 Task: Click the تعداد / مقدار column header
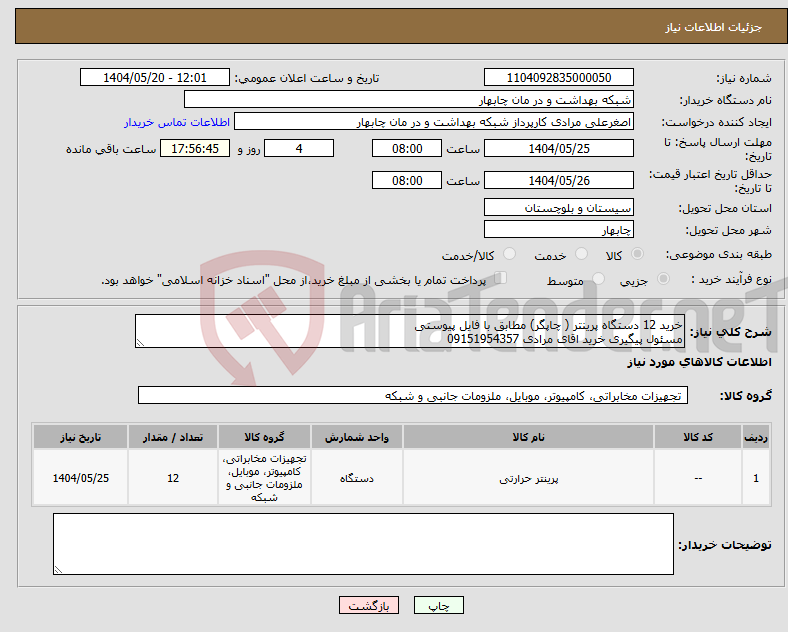click(173, 437)
